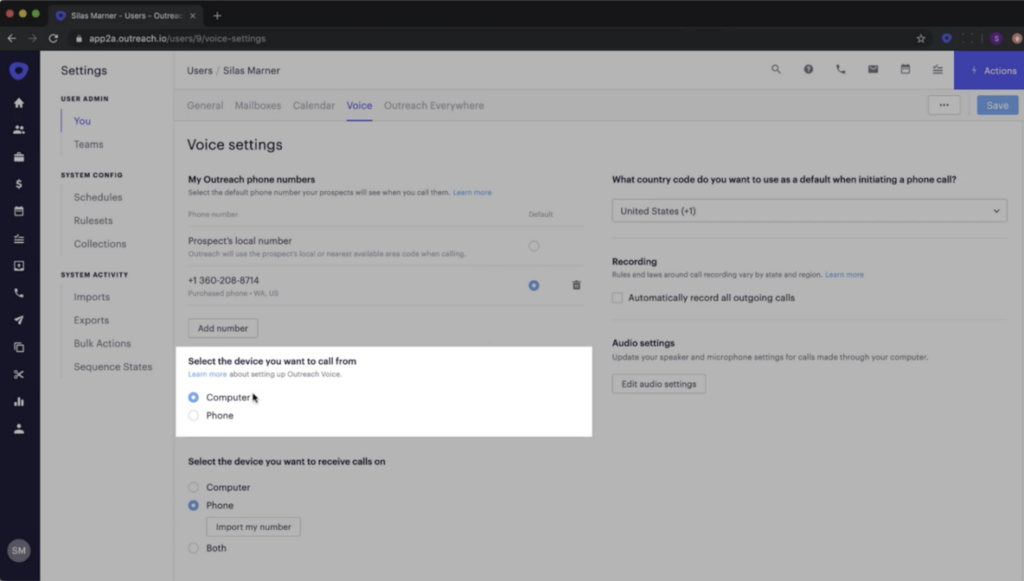This screenshot has width=1024, height=581.
Task: Open the task list icon in header
Action: pyautogui.click(x=938, y=69)
